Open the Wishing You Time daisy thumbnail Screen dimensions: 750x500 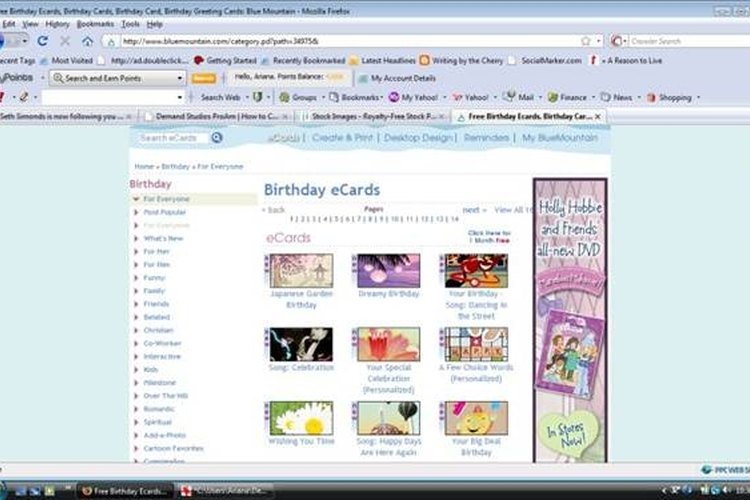[x=301, y=418]
